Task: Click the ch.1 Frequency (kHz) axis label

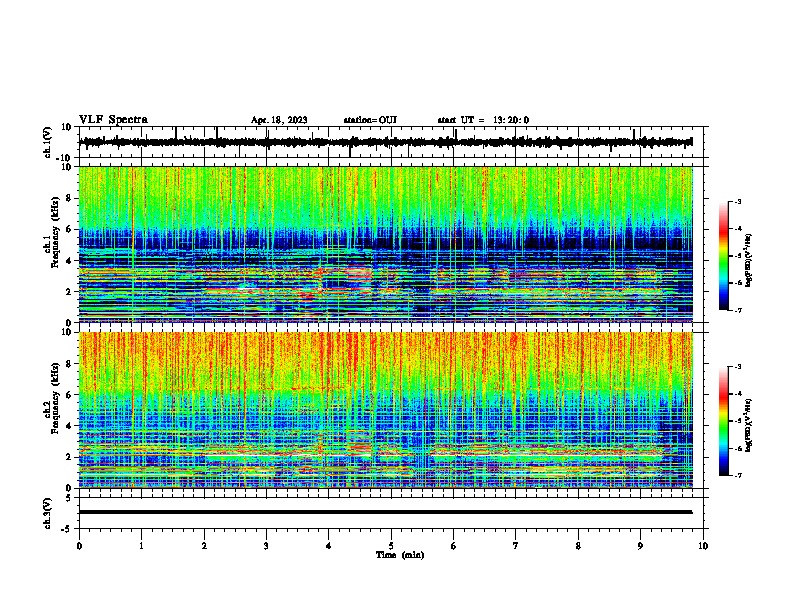Action: (x=52, y=232)
